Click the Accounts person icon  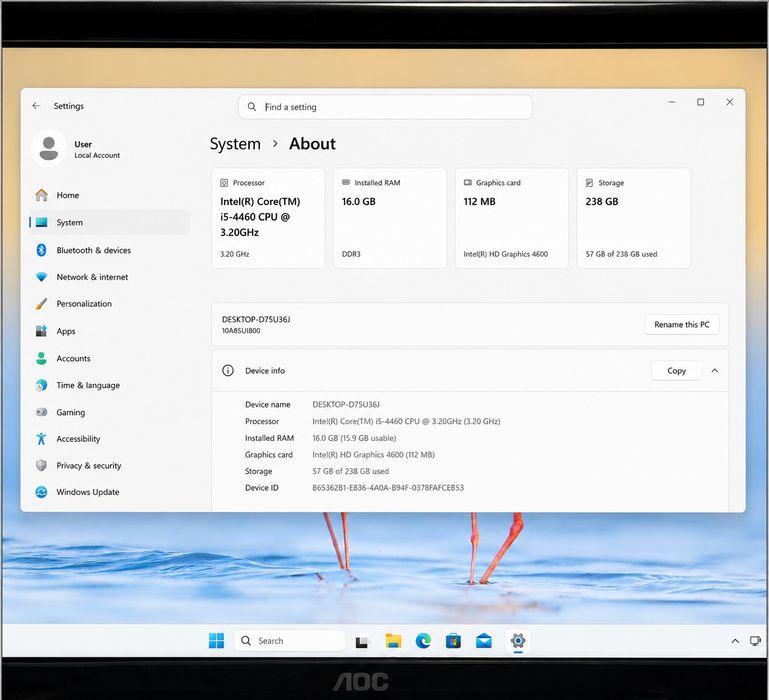click(x=42, y=358)
